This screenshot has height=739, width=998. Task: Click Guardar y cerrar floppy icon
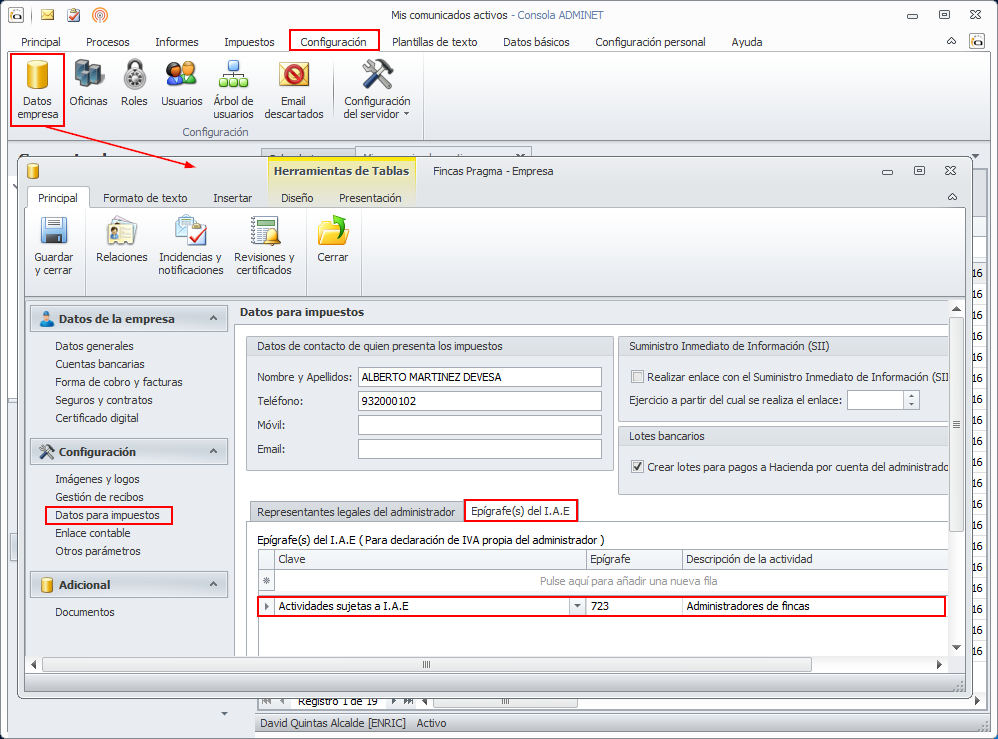click(53, 246)
